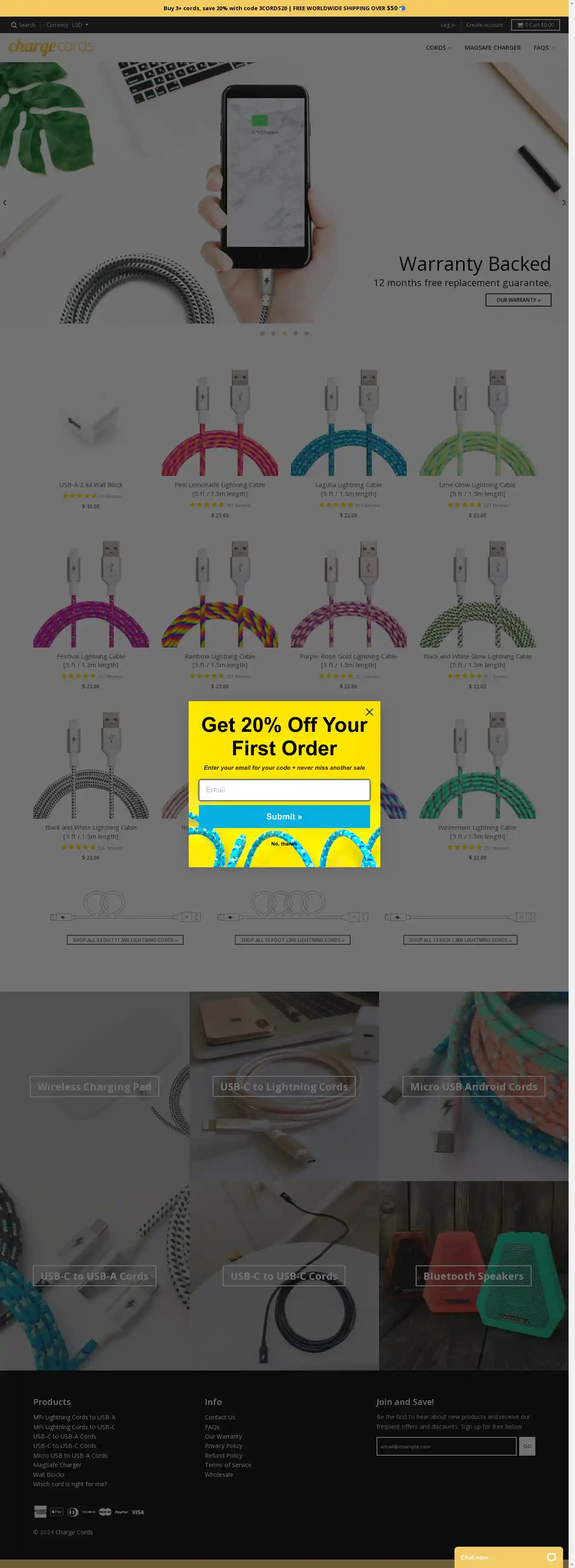The image size is (575, 1568).
Task: Expand the CORDS menu
Action: 439,48
